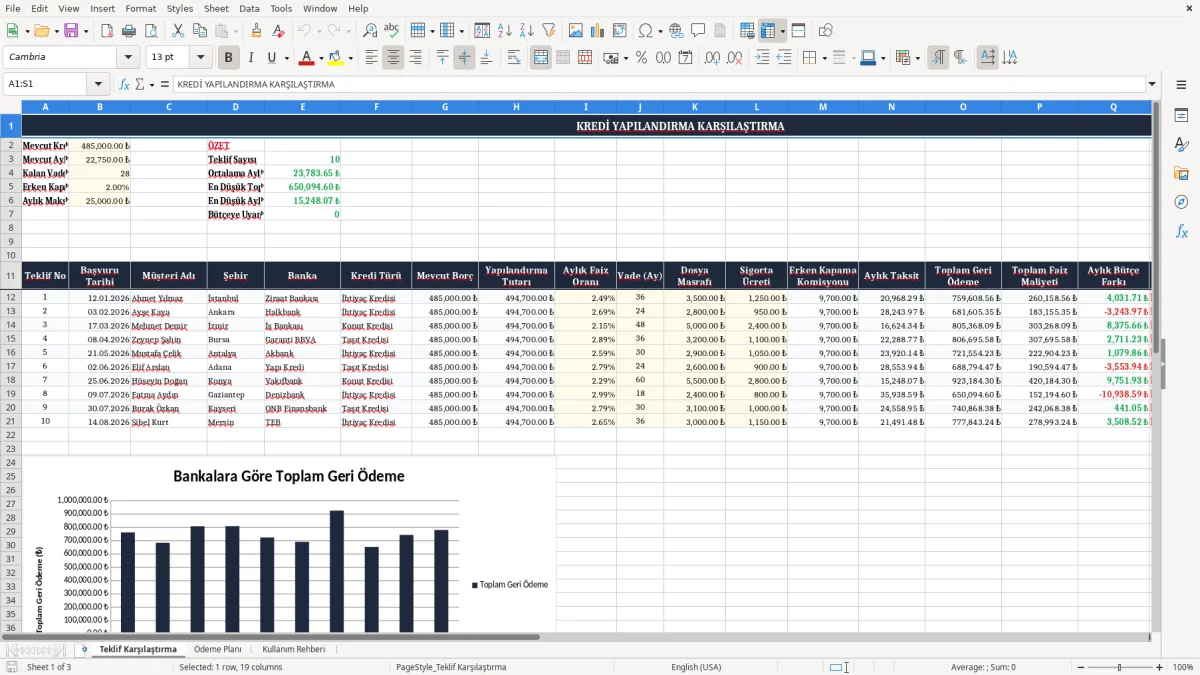Image resolution: width=1200 pixels, height=675 pixels.
Task: Click the Save document icon
Action: tap(70, 31)
